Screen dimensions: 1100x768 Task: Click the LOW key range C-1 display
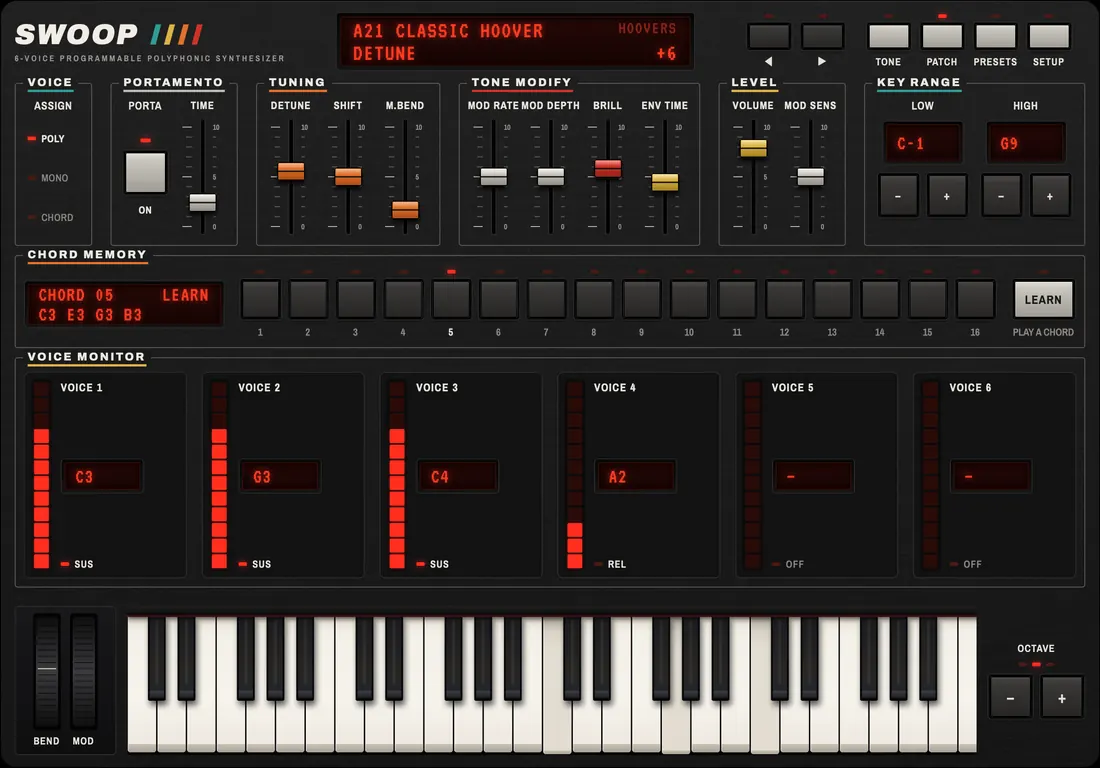923,143
